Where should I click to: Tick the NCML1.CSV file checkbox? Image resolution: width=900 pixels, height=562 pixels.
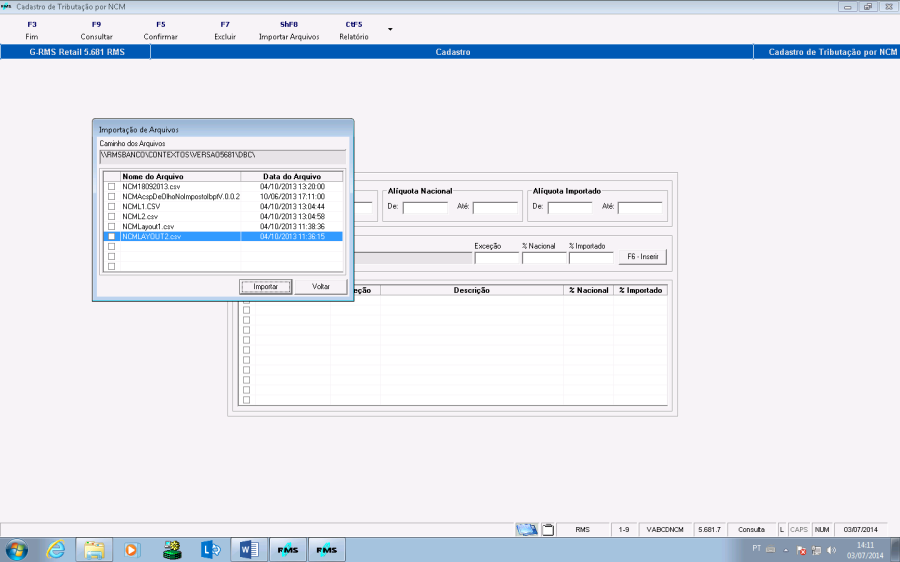click(111, 207)
